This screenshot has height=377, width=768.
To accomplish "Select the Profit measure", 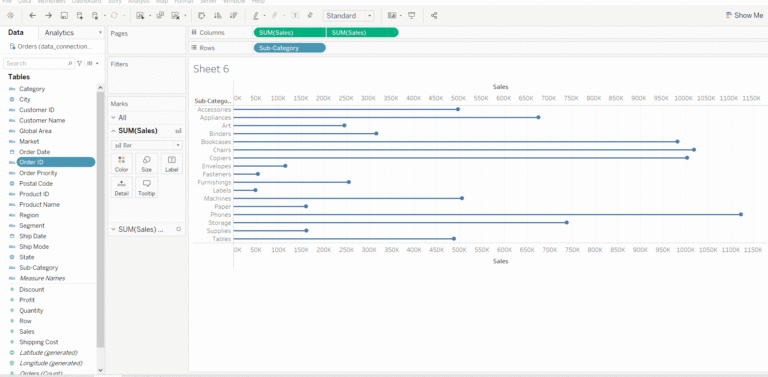I will pyautogui.click(x=27, y=300).
